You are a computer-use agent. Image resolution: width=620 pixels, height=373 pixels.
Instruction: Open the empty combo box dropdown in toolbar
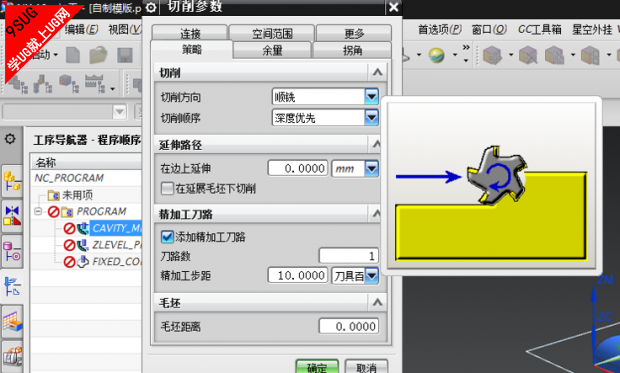(x=119, y=112)
